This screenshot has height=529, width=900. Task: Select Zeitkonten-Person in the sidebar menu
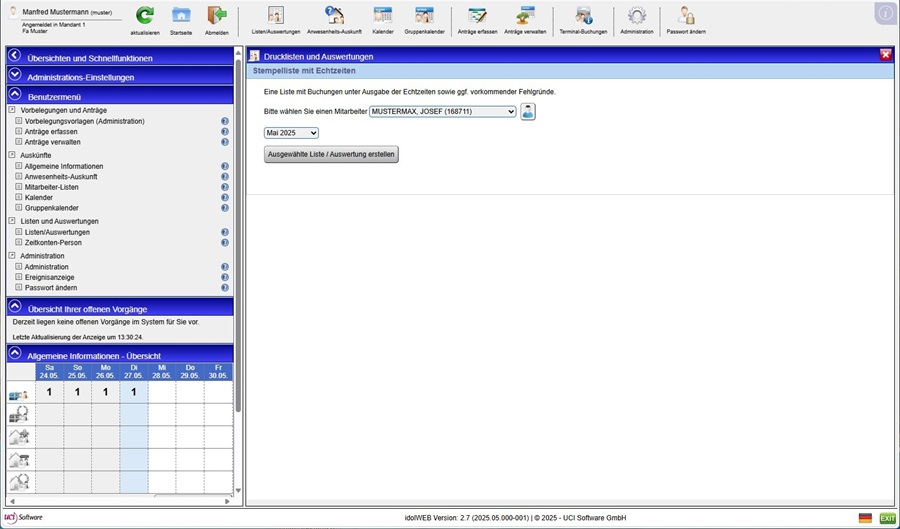(53, 243)
